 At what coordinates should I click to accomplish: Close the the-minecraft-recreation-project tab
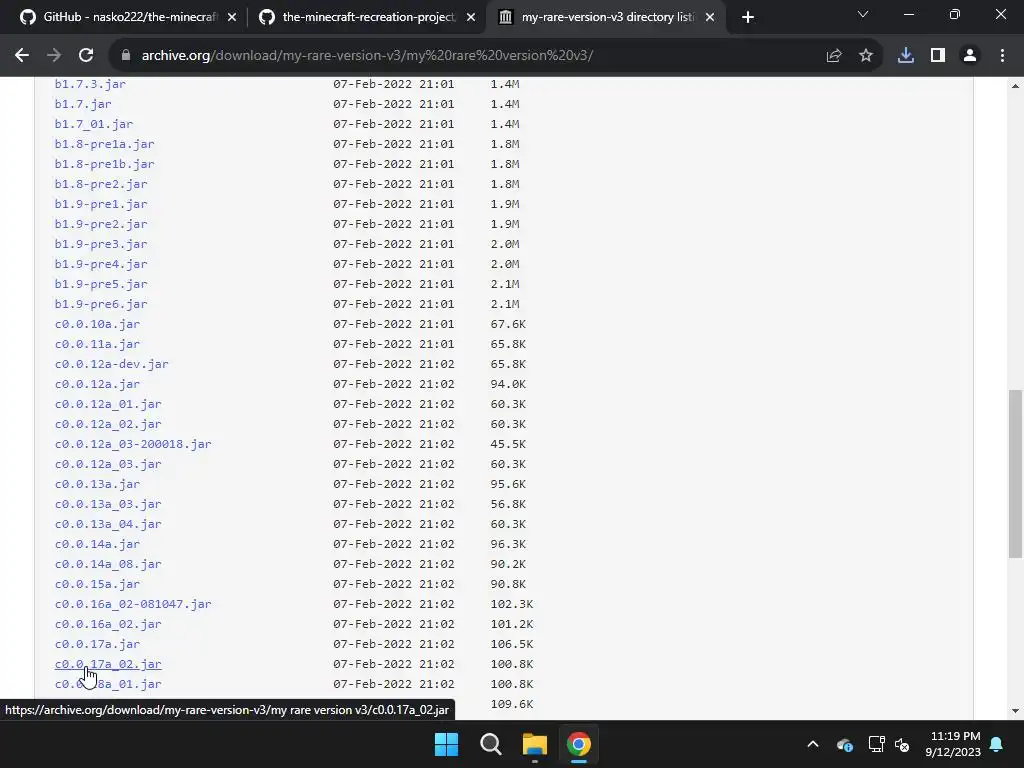coord(471,18)
